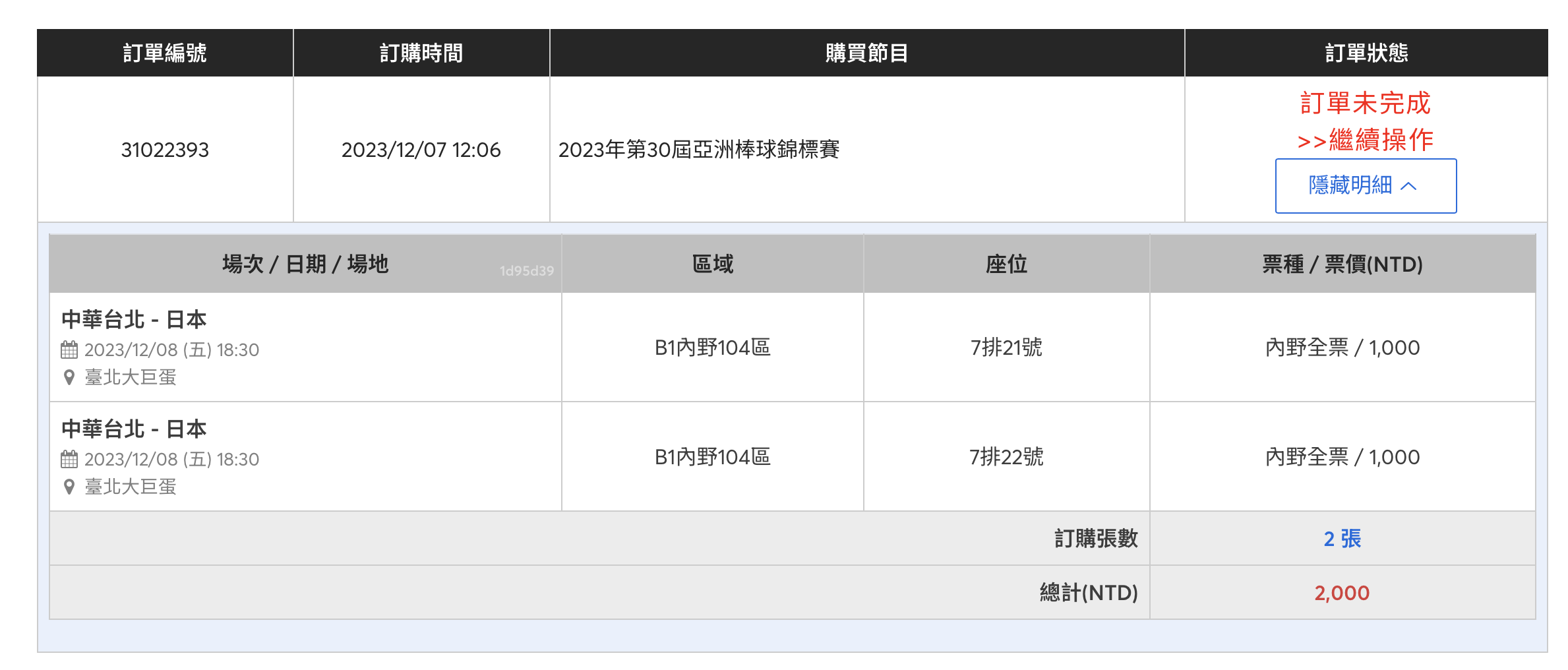This screenshot has width=1568, height=670.
Task: Click the program name 2023年第30屆亞洲棒球錦標賽
Action: (698, 150)
